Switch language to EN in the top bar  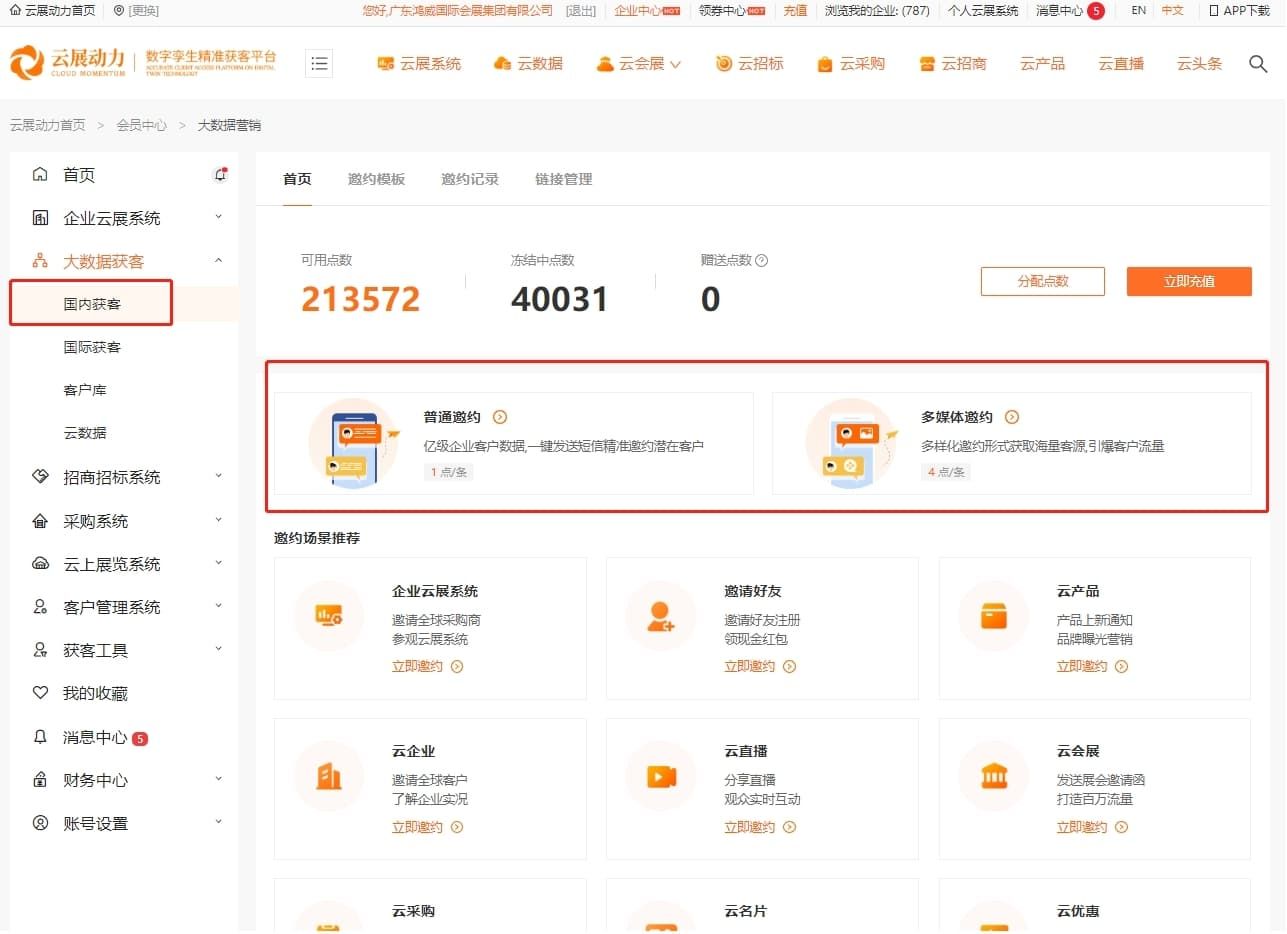click(1137, 11)
